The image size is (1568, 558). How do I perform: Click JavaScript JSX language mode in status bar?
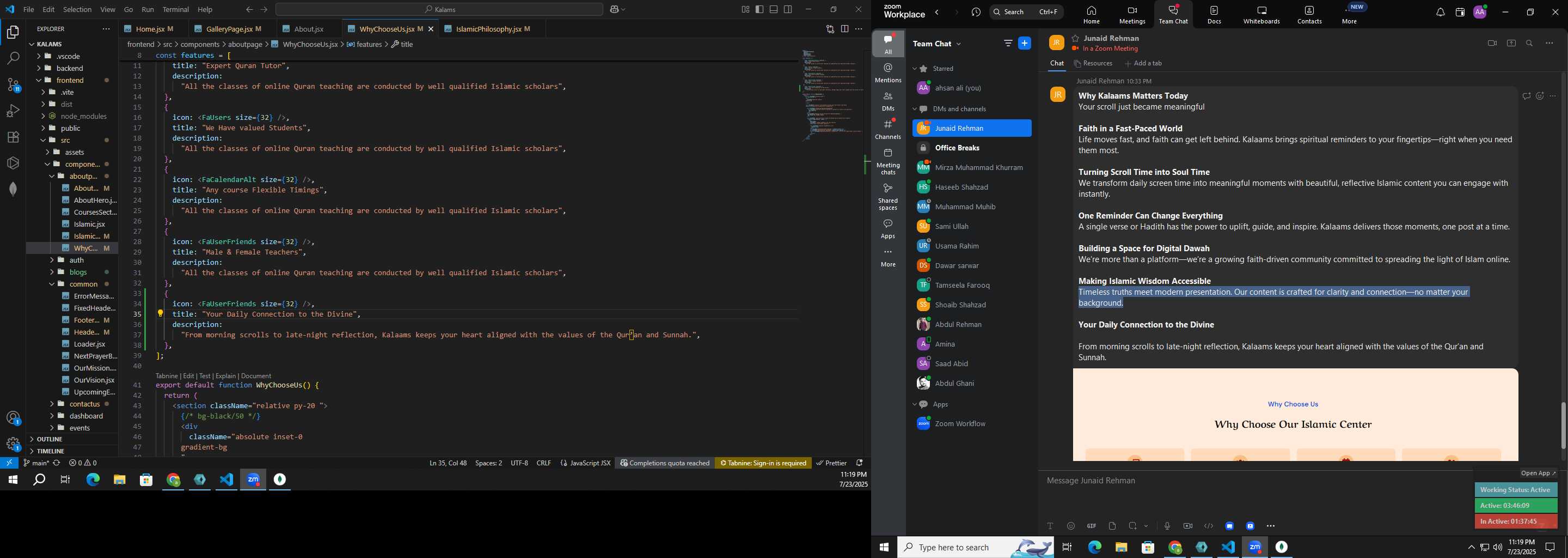point(586,463)
